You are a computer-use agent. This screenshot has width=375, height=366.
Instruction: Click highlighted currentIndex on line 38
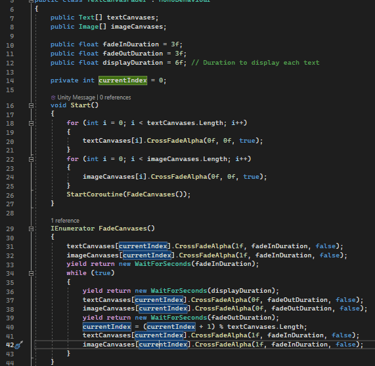pos(163,309)
